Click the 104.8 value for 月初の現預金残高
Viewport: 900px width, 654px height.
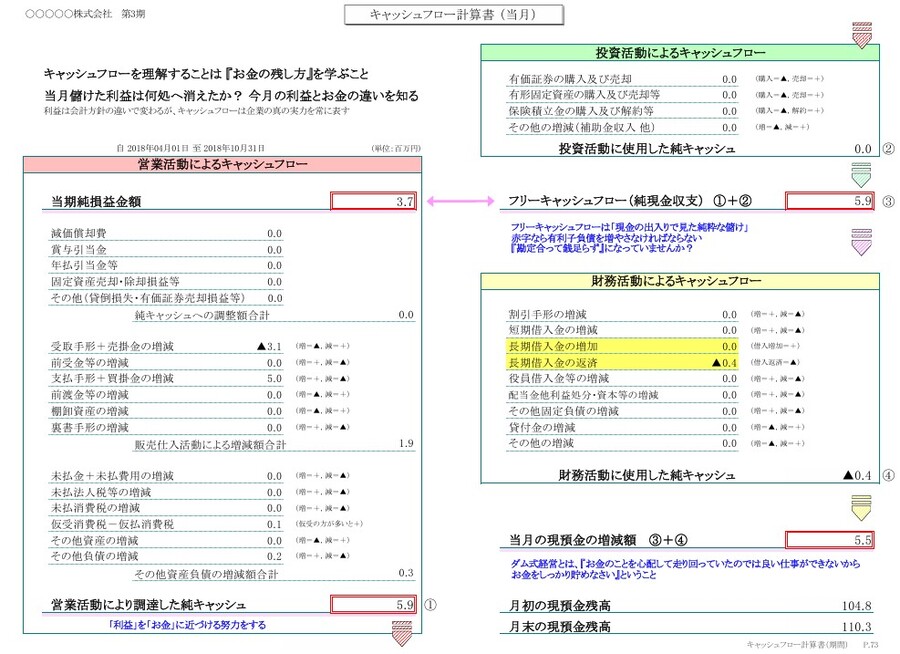pyautogui.click(x=857, y=606)
